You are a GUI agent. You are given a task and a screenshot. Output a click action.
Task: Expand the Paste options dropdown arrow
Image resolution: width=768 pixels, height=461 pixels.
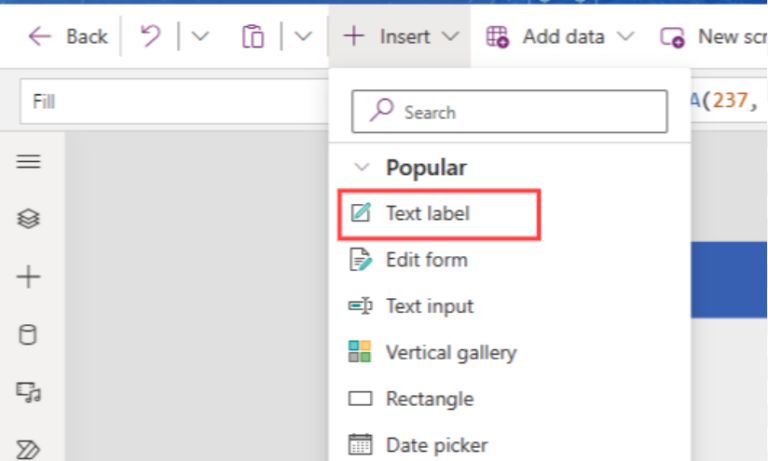coord(303,36)
